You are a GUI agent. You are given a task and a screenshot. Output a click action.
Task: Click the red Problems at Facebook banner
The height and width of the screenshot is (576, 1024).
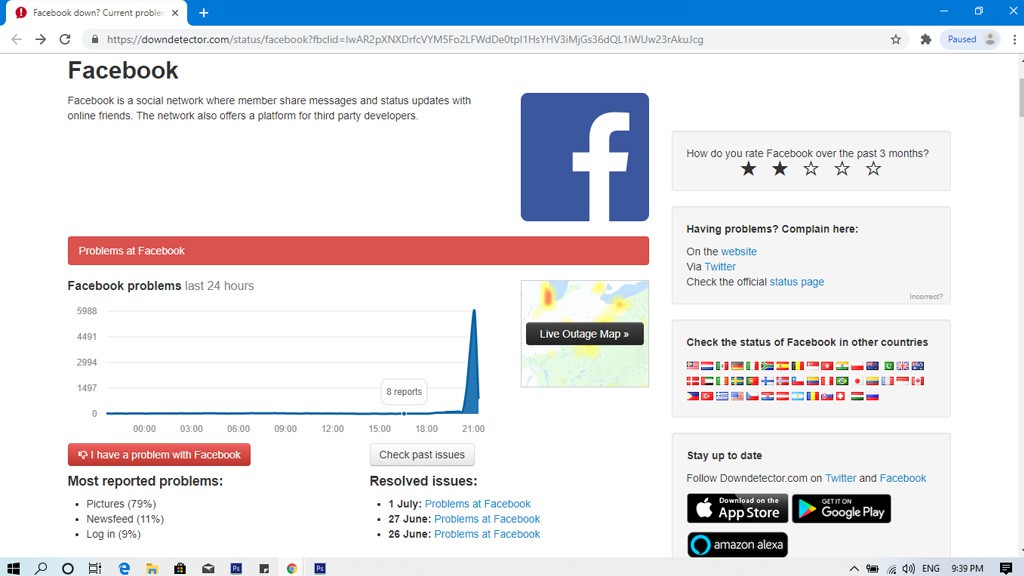coord(358,251)
